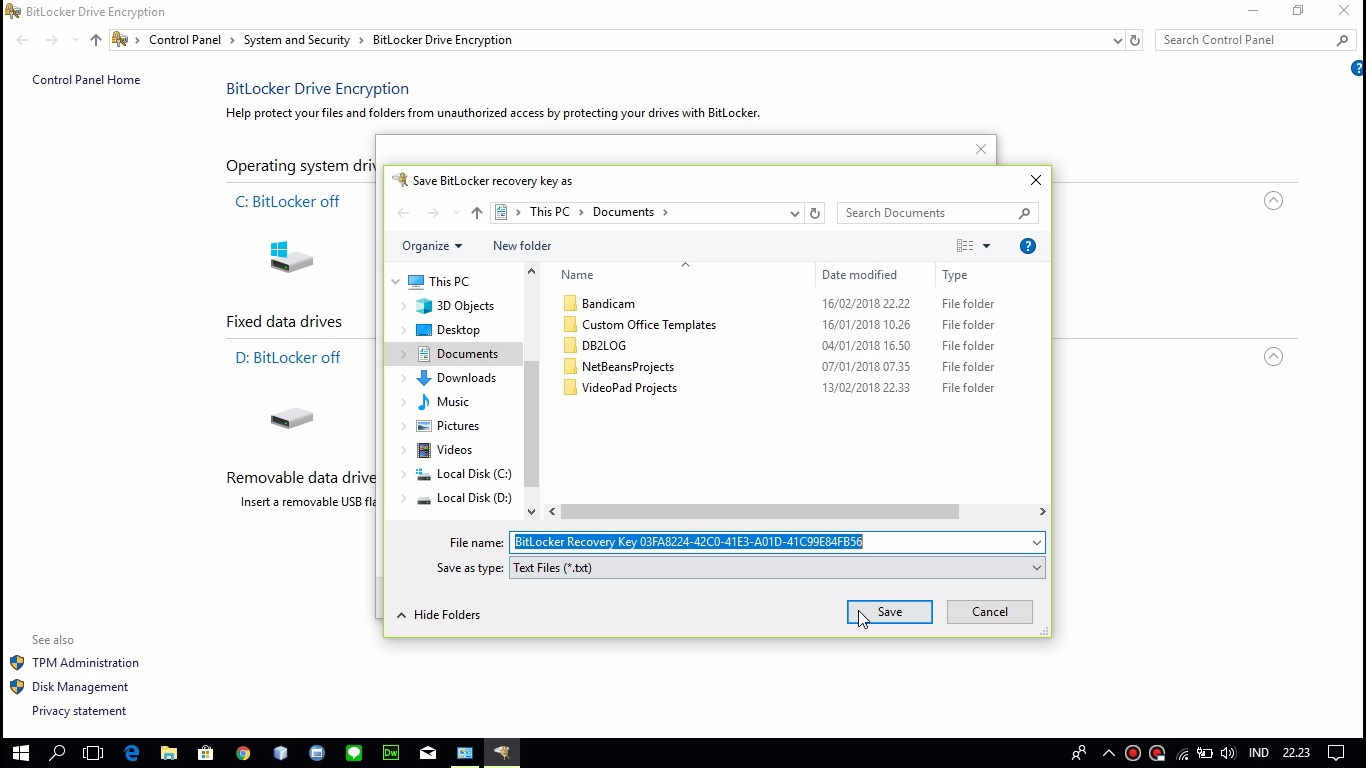This screenshot has height=768, width=1366.
Task: Collapse the folder pane with Hide Folders
Action: pyautogui.click(x=438, y=615)
